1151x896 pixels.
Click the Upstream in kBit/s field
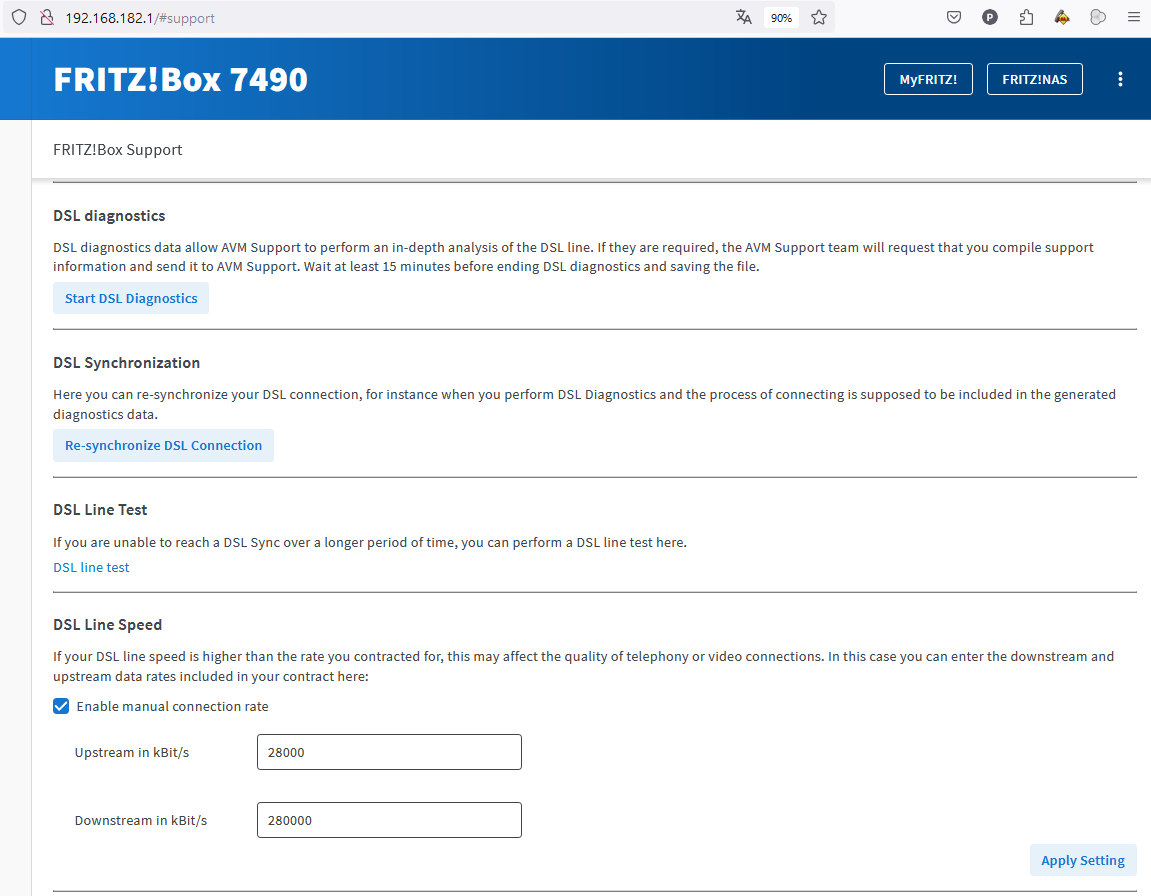pyautogui.click(x=389, y=752)
